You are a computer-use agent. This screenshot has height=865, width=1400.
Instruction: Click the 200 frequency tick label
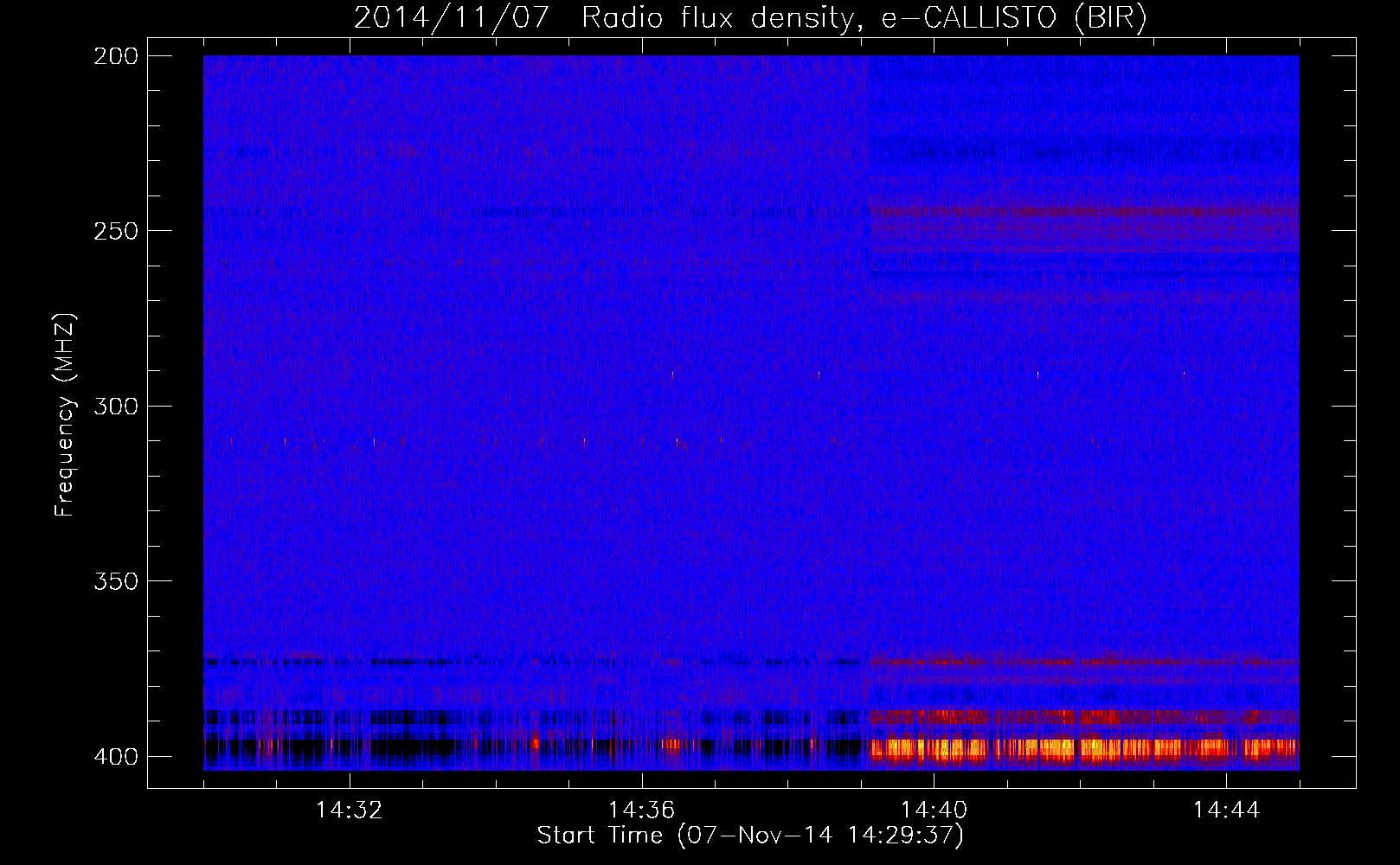[x=115, y=56]
